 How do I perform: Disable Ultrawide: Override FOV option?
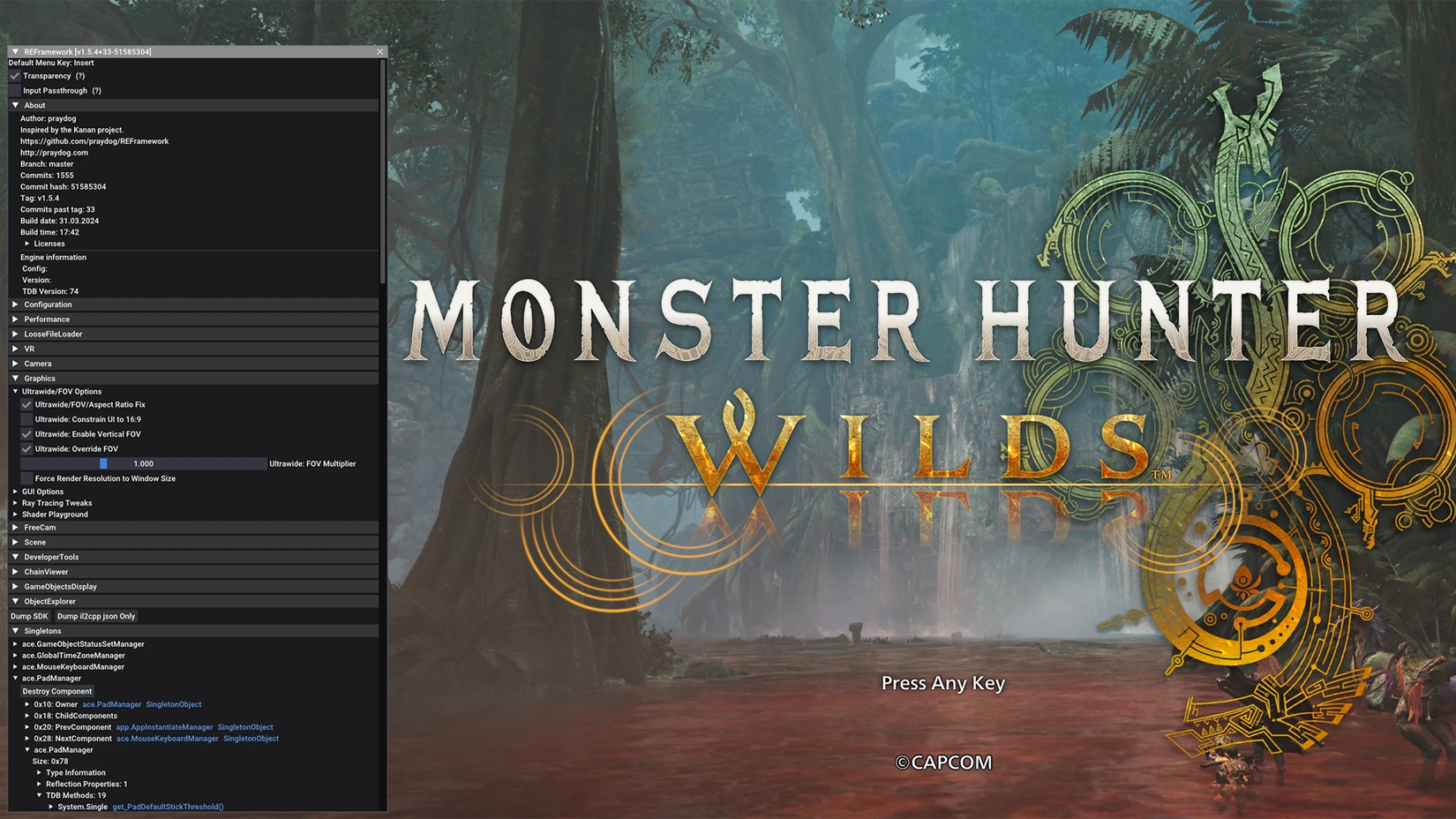pyautogui.click(x=26, y=449)
